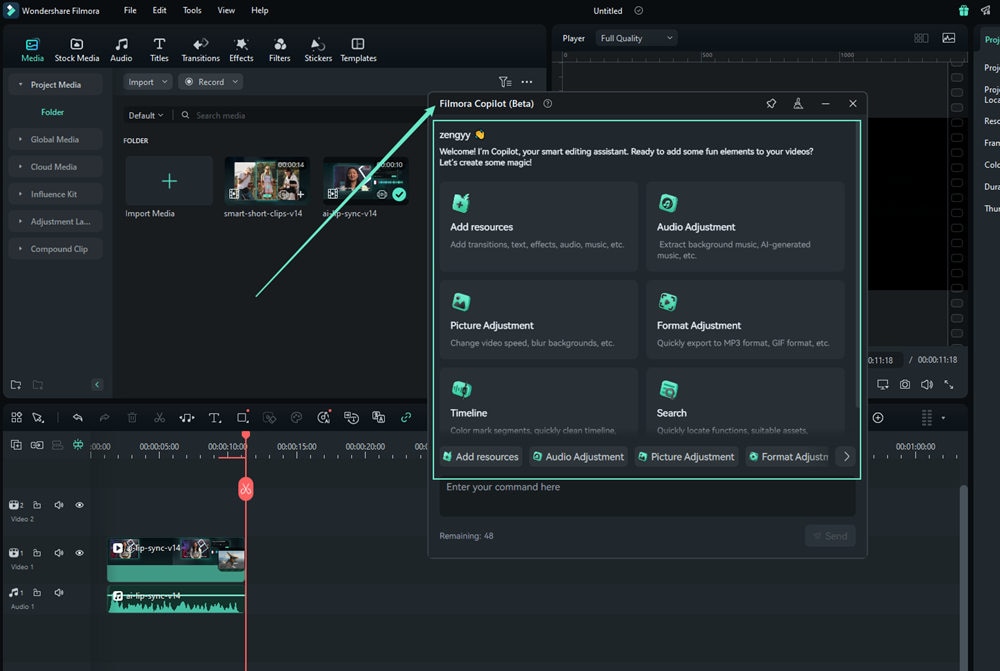Collapse the media sidebar arrow
Screen dimensions: 1000x671
pyautogui.click(x=97, y=385)
